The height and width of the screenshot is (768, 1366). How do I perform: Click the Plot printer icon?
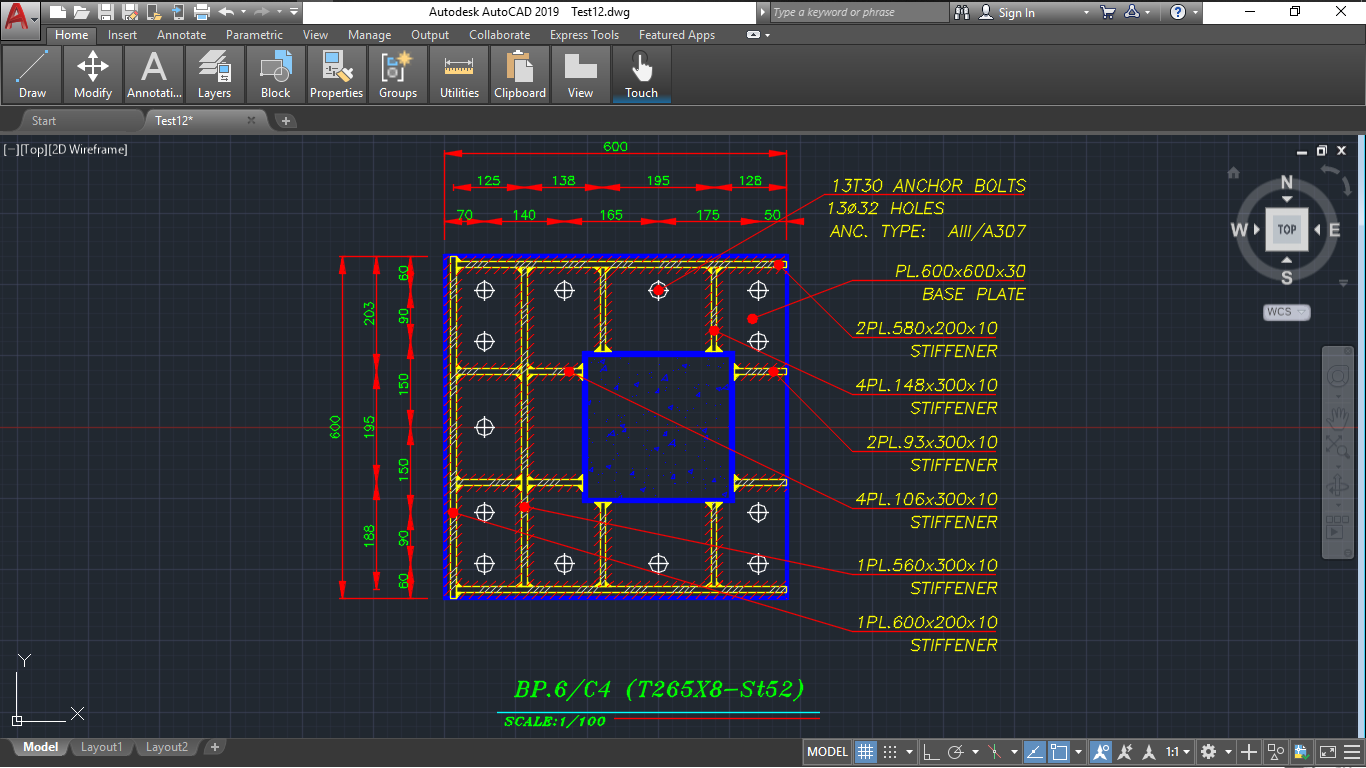coord(201,12)
